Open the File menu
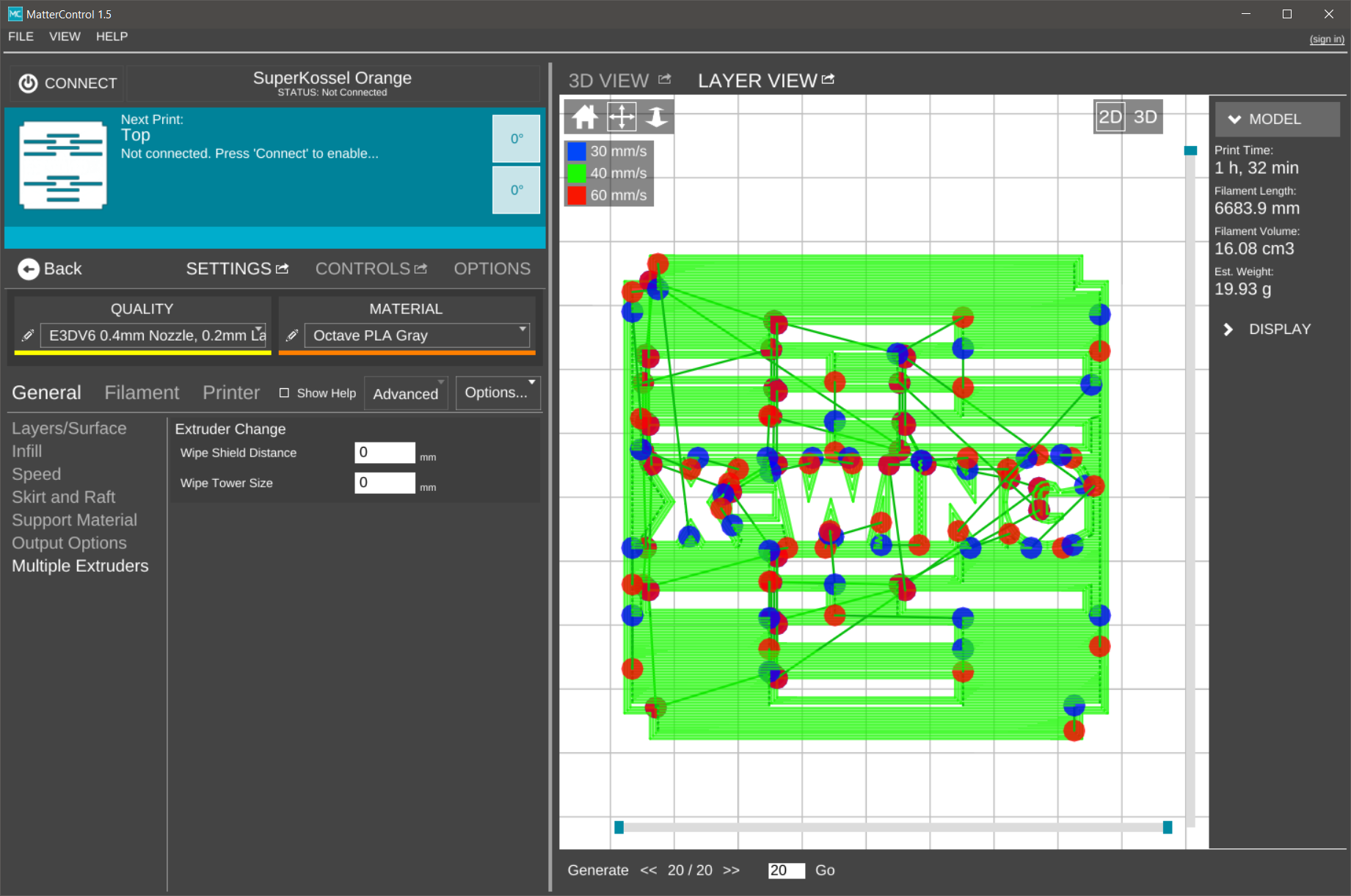 coord(21,37)
